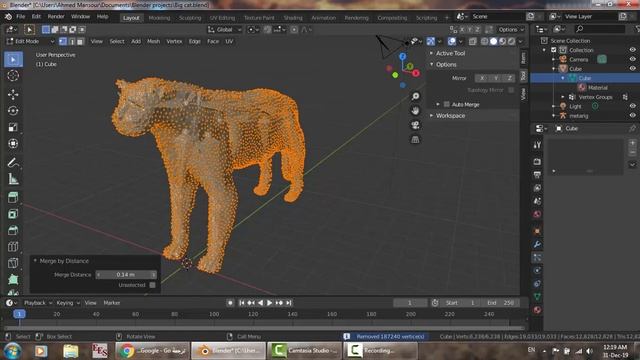Click the current frame field
The width and height of the screenshot is (640, 360).
(x=410, y=303)
